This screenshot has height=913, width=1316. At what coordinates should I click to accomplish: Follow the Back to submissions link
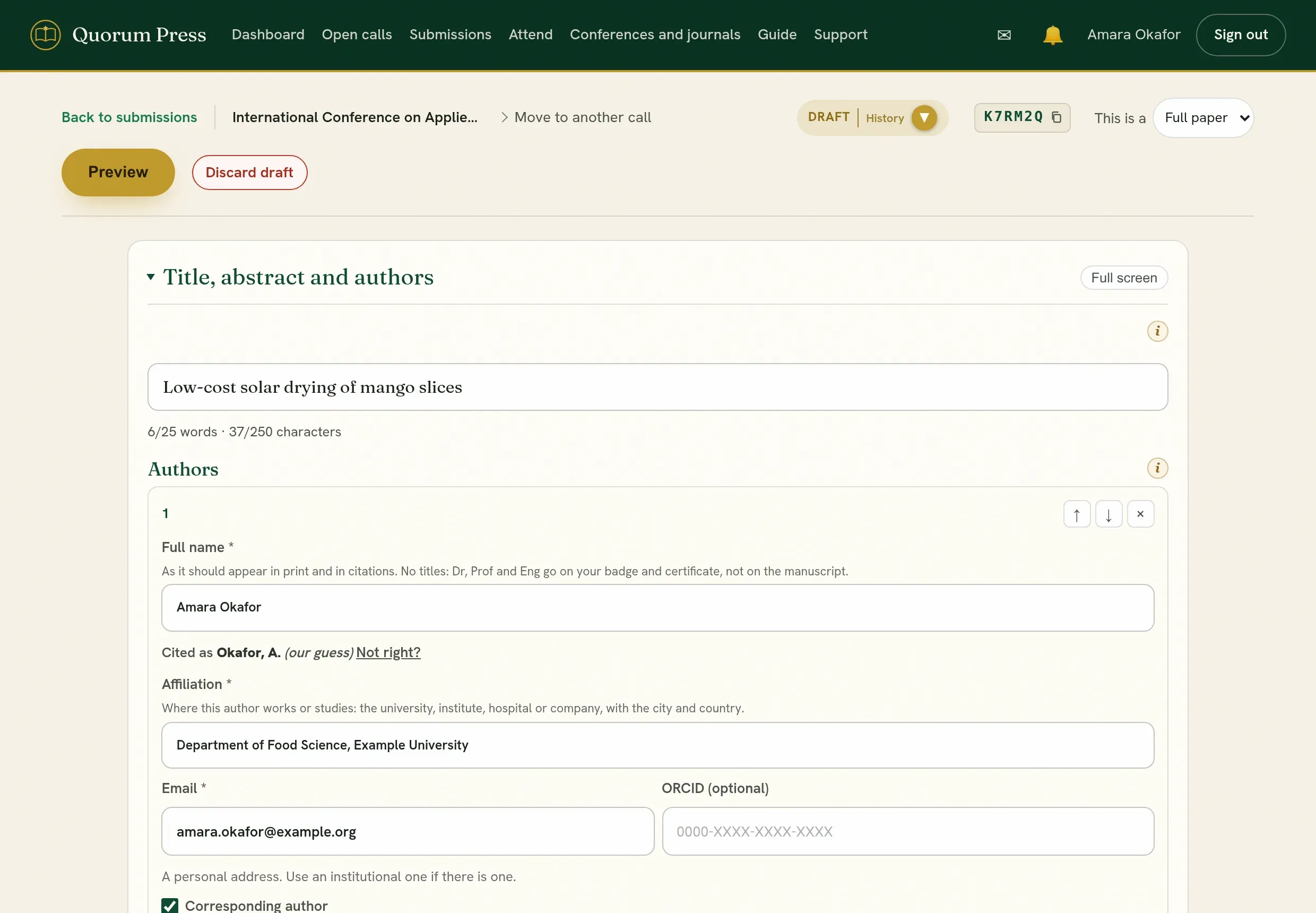[x=129, y=117]
